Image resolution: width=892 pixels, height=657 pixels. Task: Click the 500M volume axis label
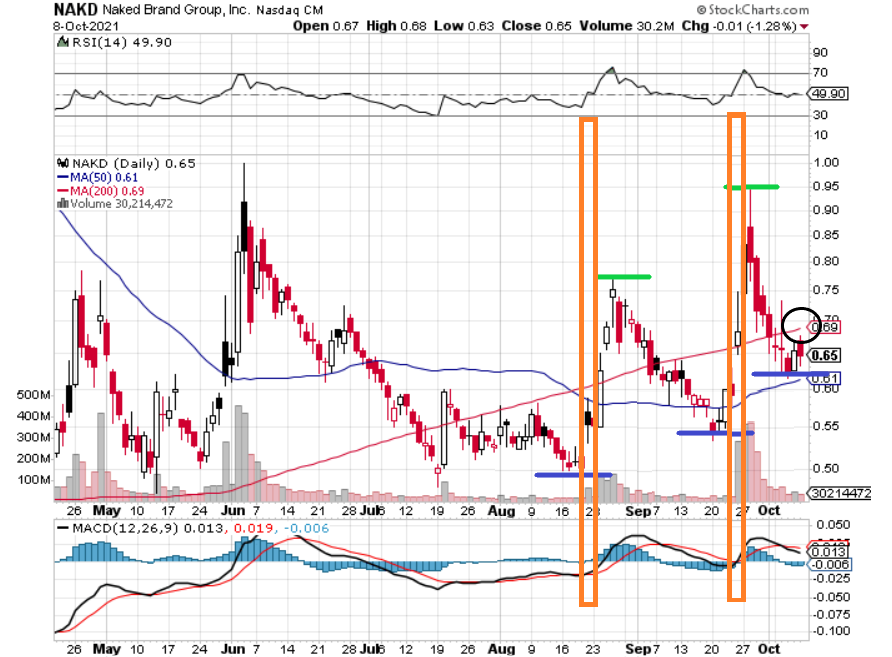34,395
